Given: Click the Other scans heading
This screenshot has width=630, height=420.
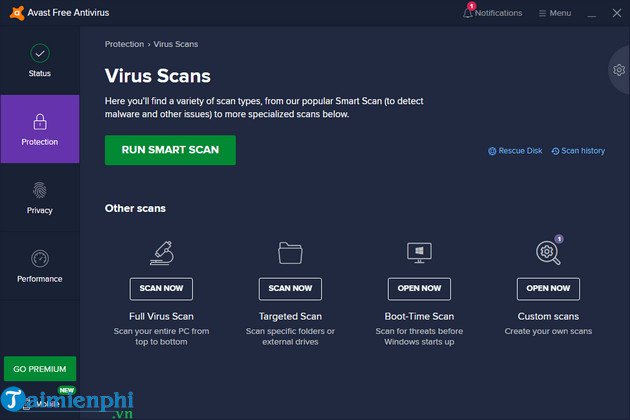Looking at the screenshot, I should (x=135, y=208).
